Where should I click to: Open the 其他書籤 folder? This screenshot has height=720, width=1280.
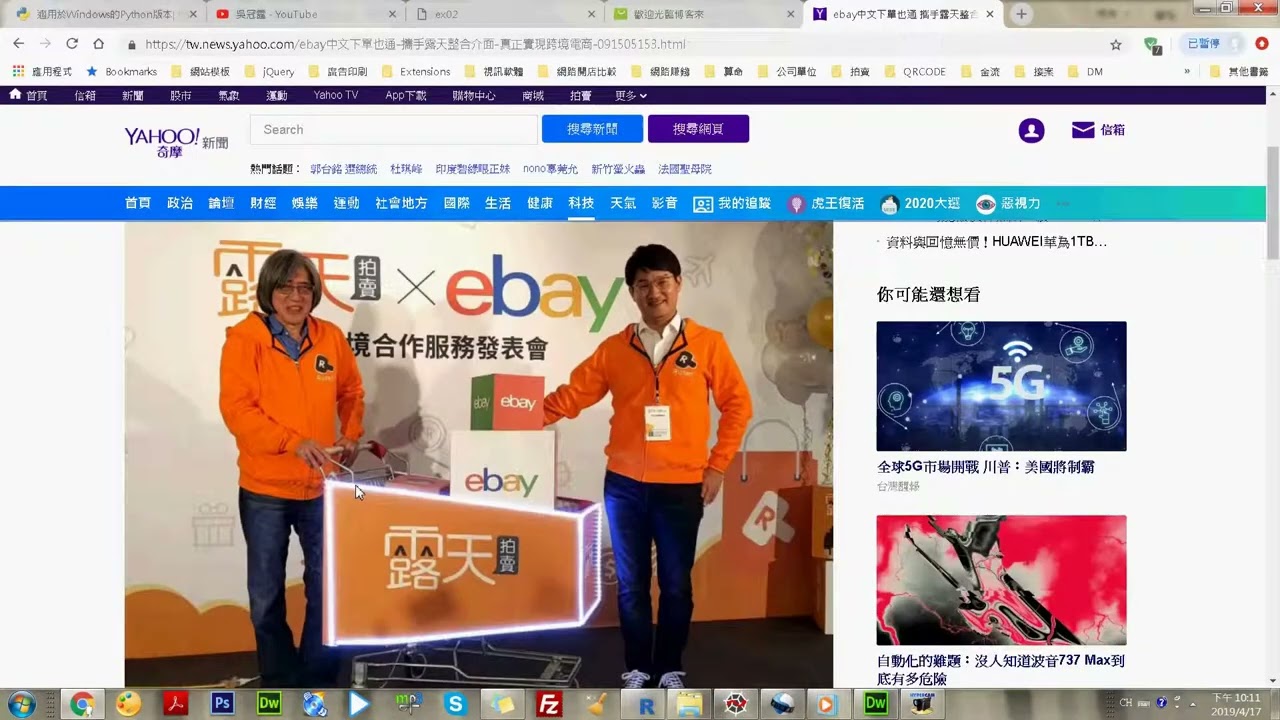pyautogui.click(x=1238, y=71)
